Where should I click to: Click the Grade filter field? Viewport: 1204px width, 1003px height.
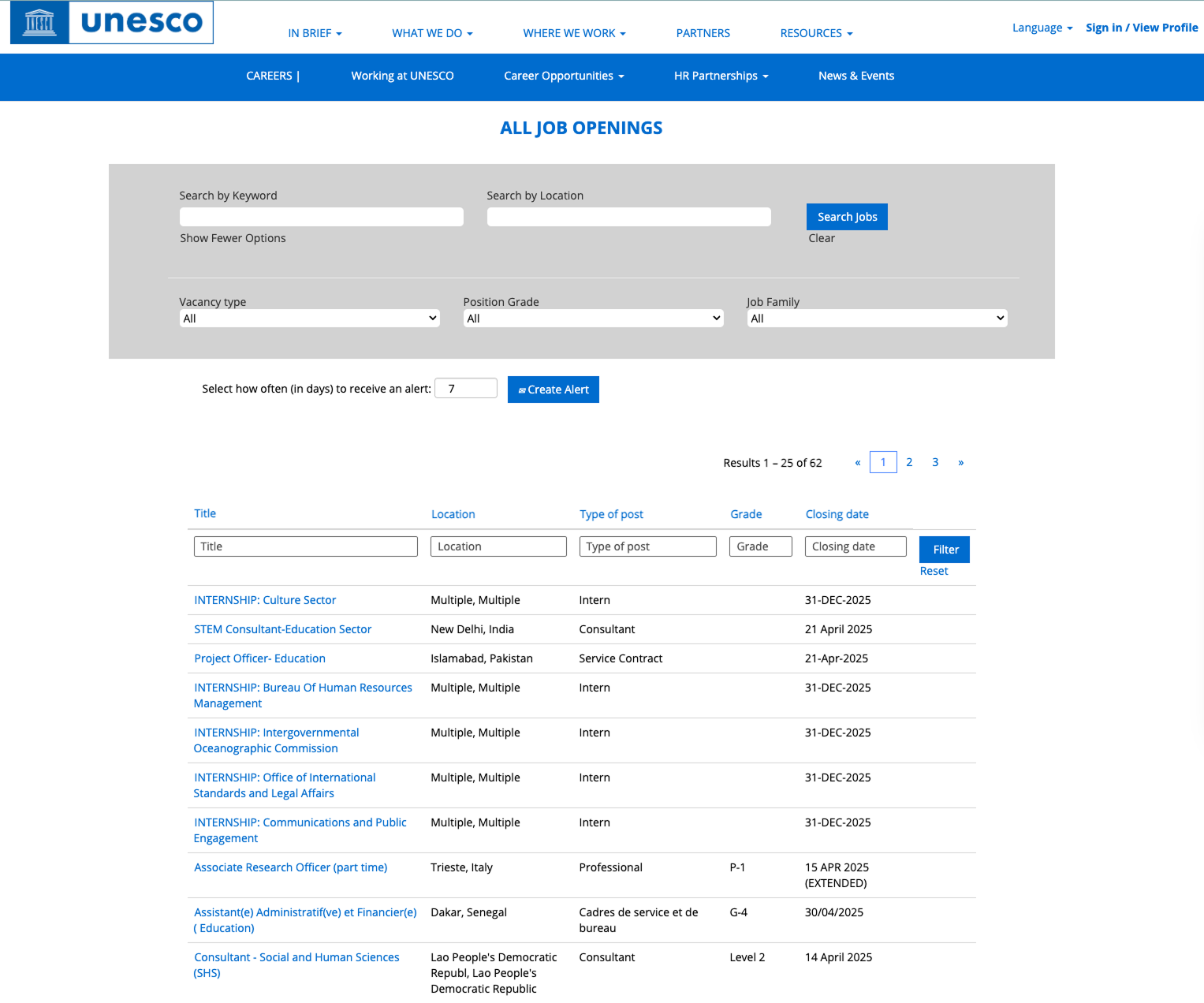point(761,546)
